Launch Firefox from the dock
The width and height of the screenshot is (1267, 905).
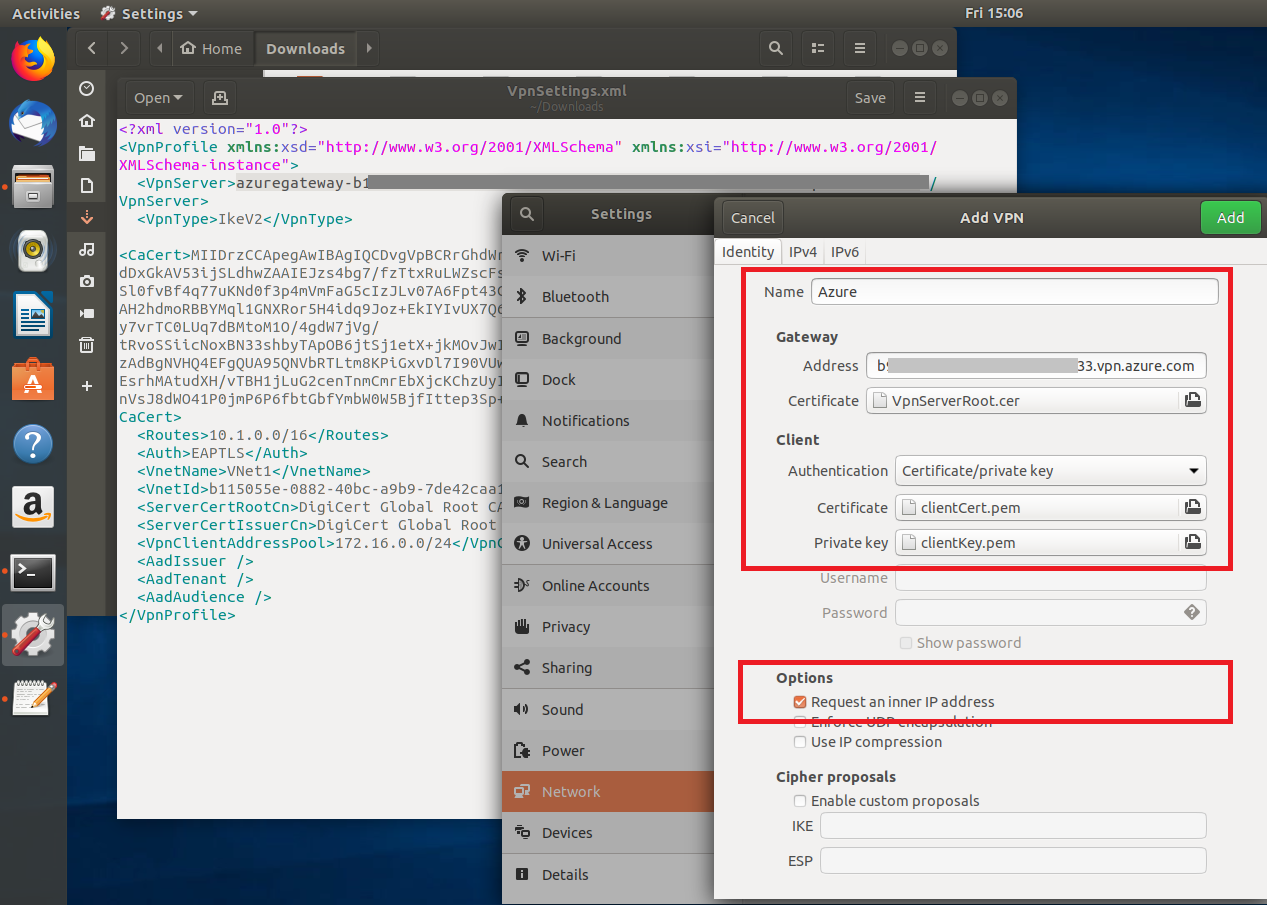[x=33, y=60]
